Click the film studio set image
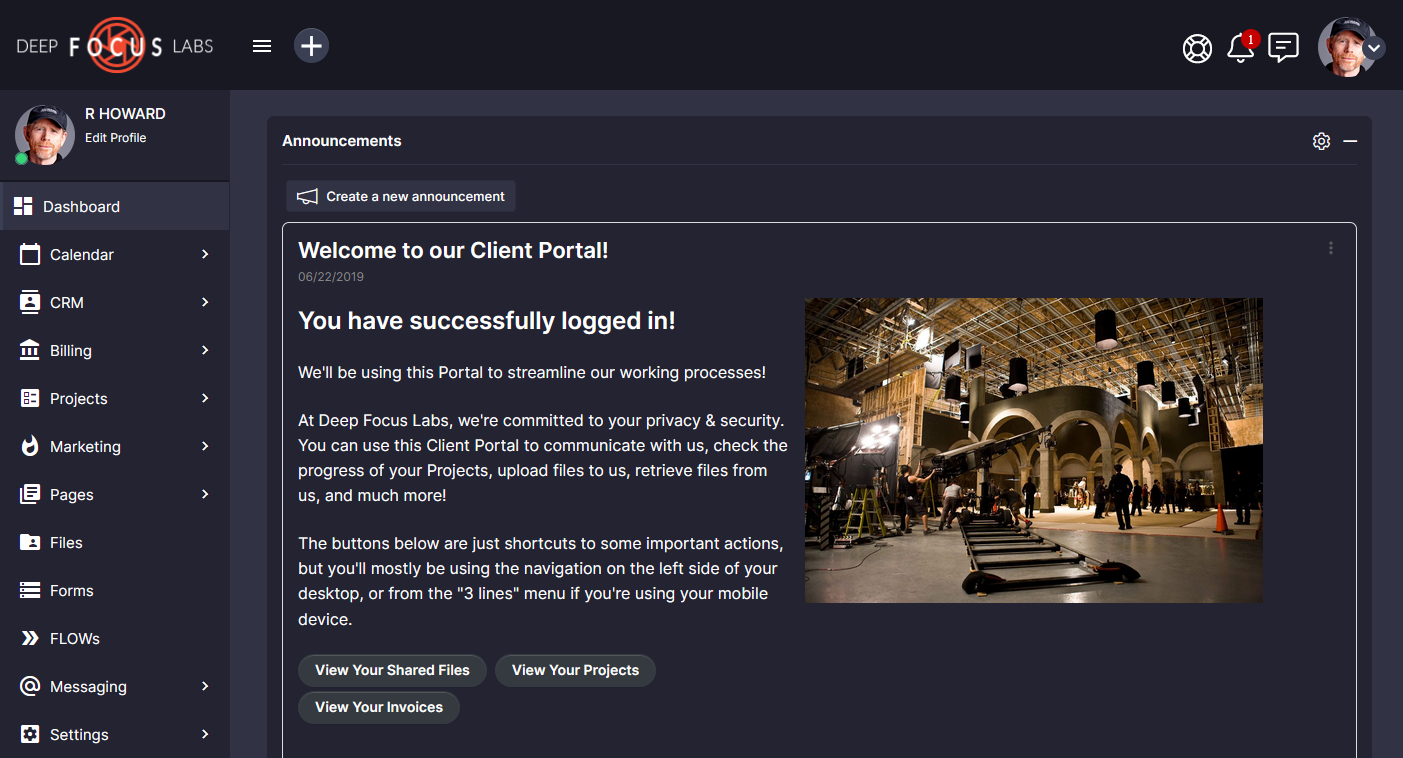Viewport: 1403px width, 758px height. (x=1034, y=450)
